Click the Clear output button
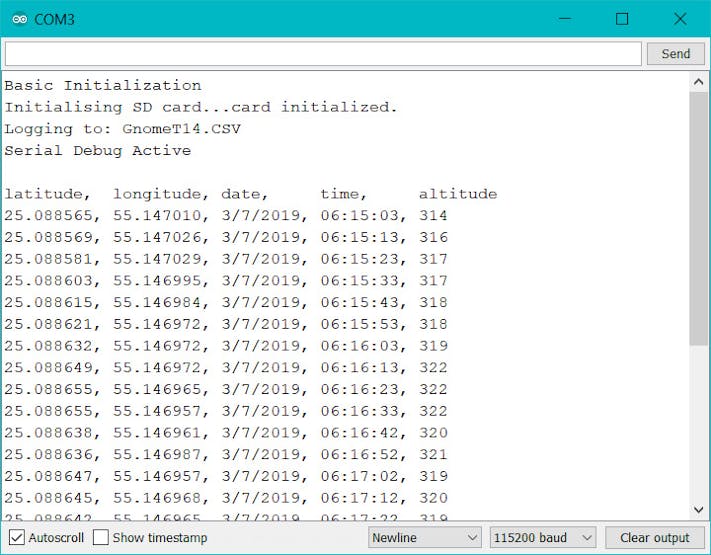 point(655,538)
